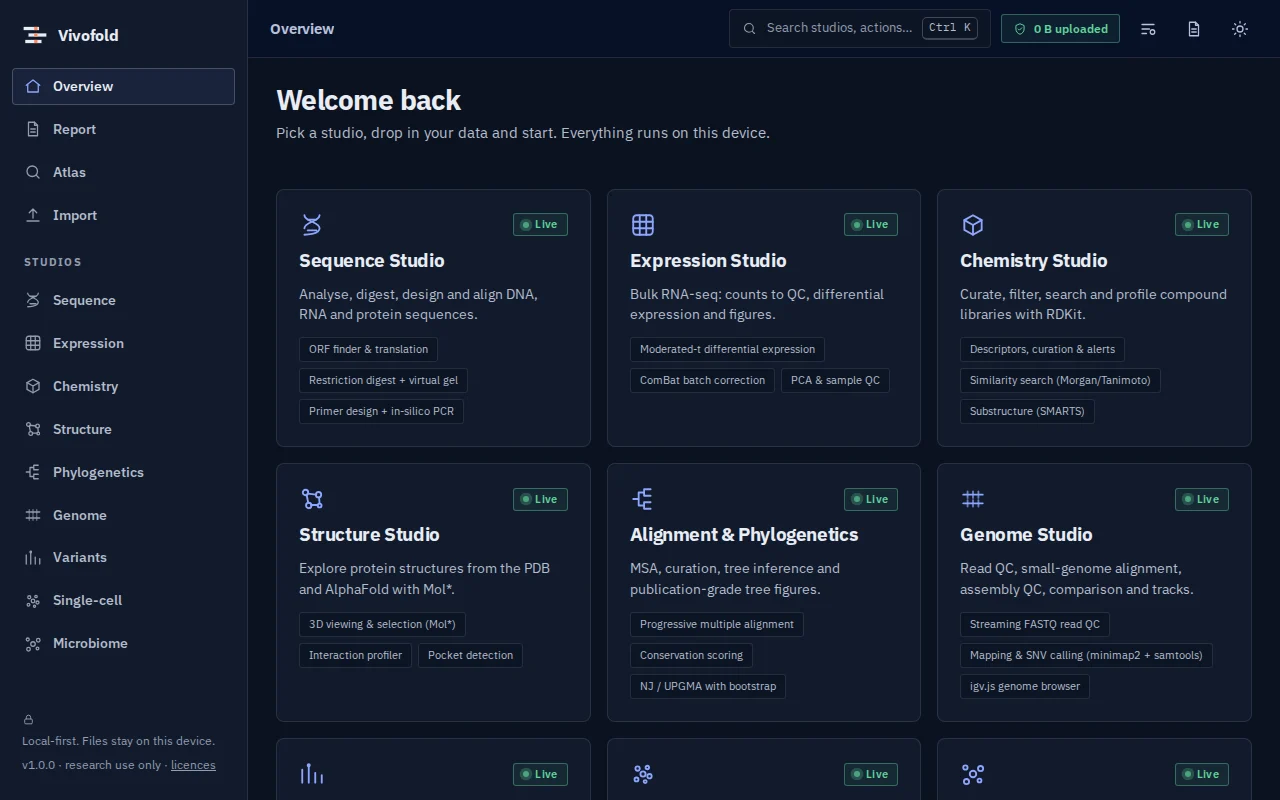
Task: Click the Variants sidebar bars icon
Action: (x=33, y=557)
